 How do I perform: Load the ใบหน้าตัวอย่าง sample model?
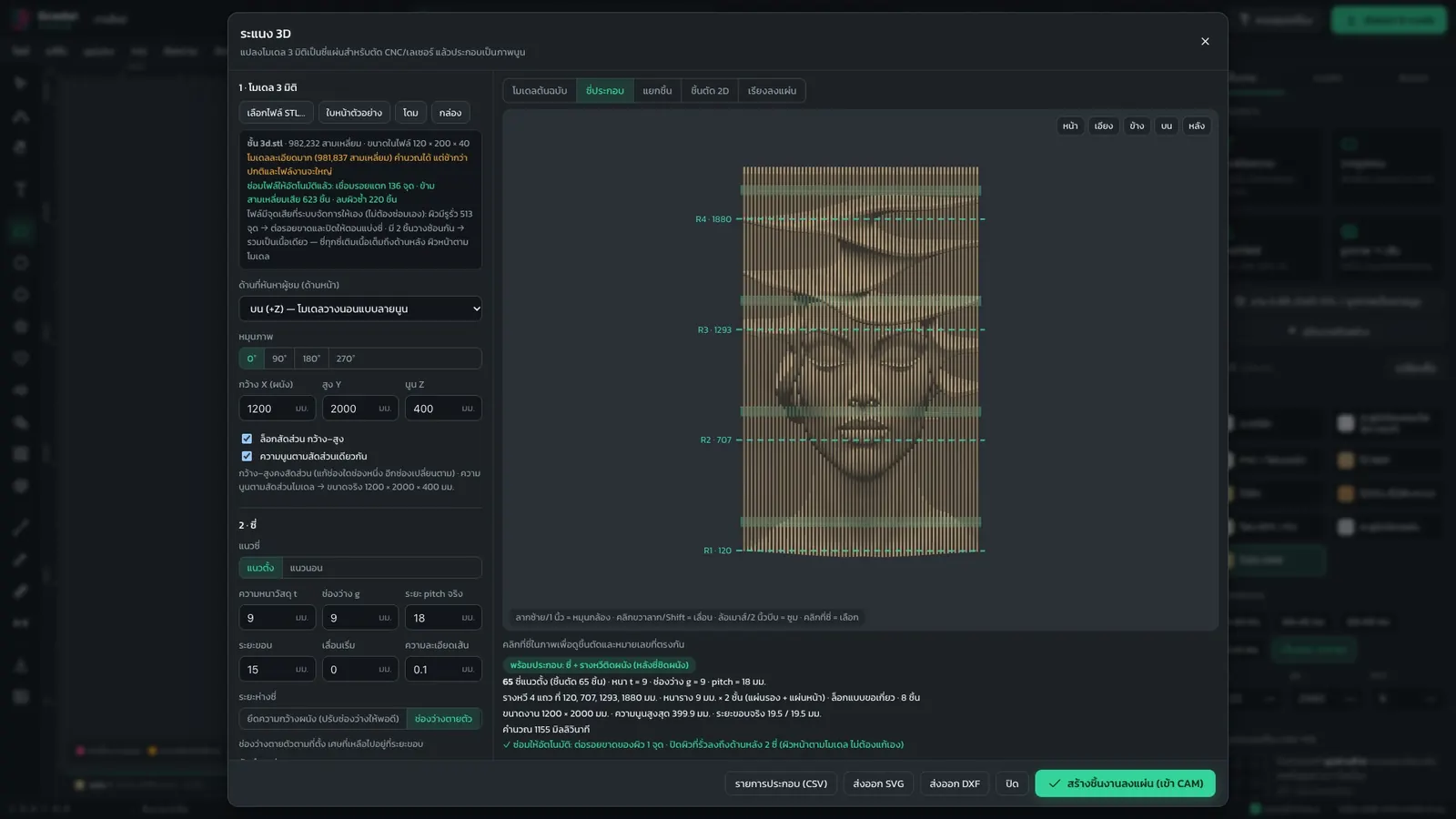(x=354, y=113)
